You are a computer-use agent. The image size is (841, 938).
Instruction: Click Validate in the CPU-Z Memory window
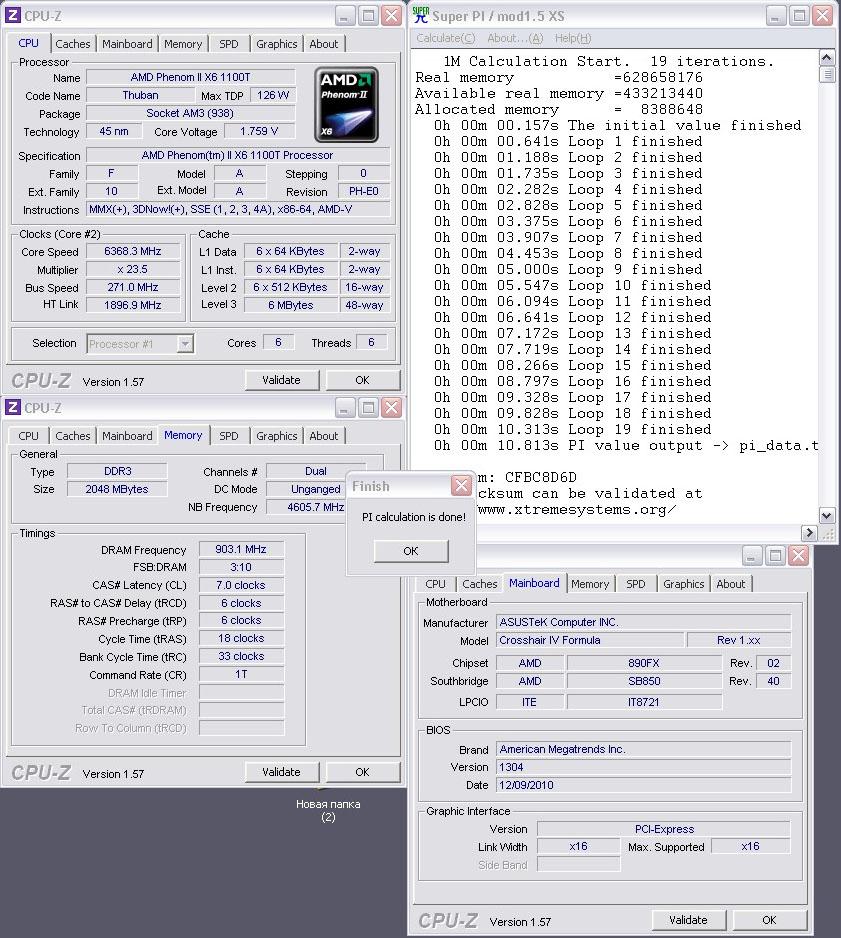(282, 772)
